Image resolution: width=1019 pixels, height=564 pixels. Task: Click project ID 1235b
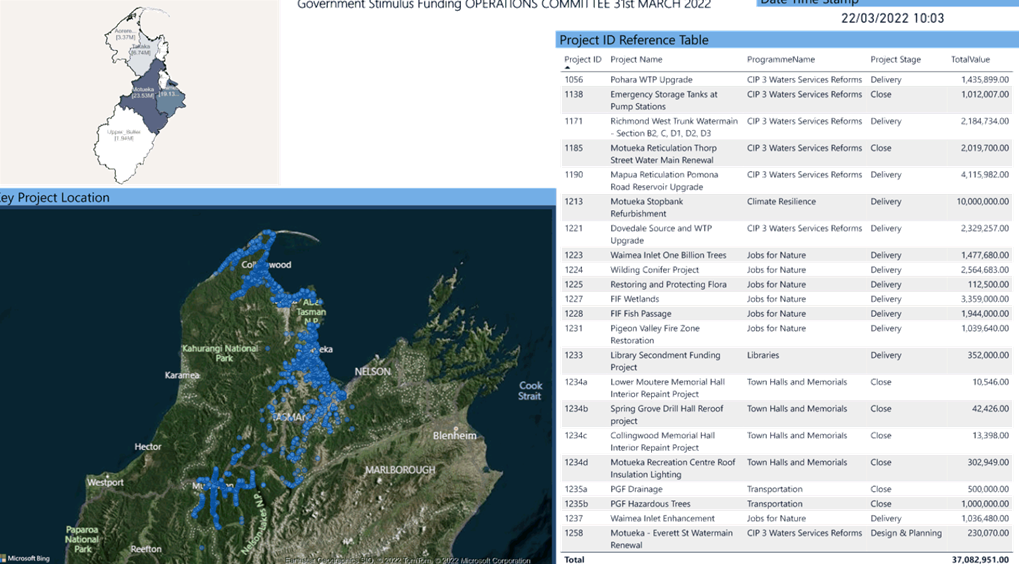pos(576,504)
